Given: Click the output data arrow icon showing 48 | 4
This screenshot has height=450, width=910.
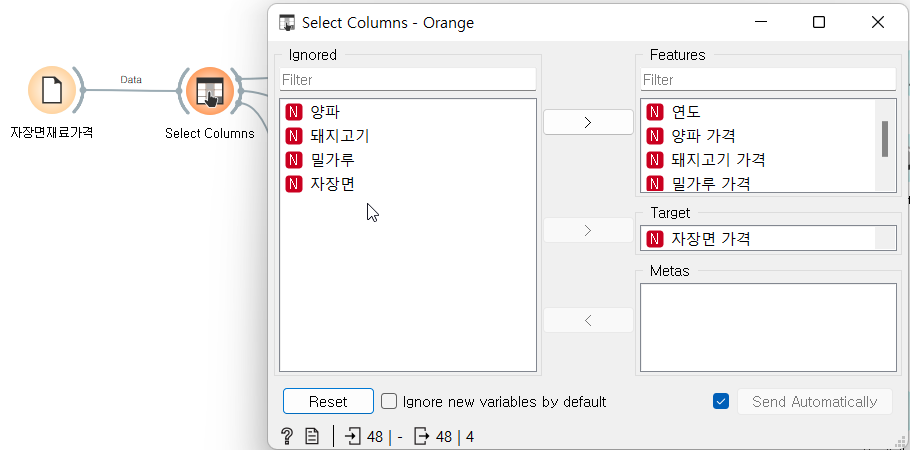Looking at the screenshot, I should (x=422, y=436).
